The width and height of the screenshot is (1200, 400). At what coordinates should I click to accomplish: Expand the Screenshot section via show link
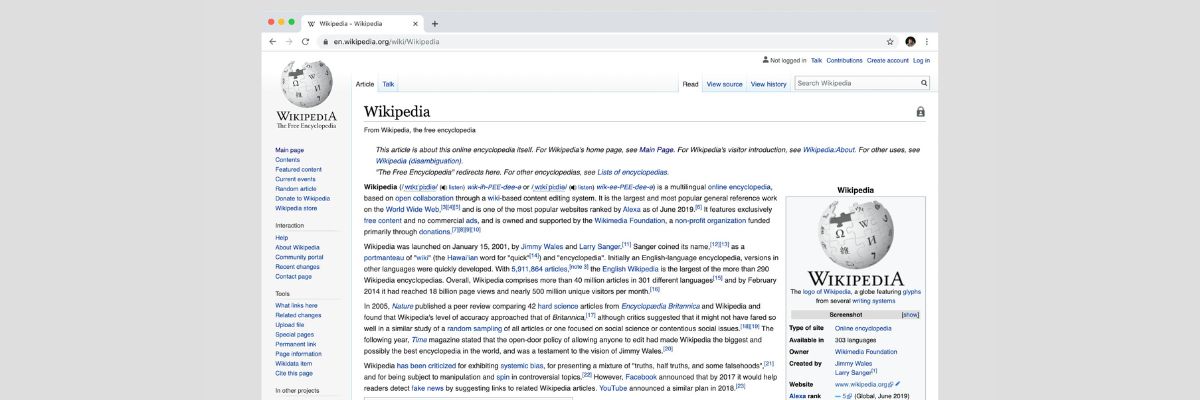click(910, 314)
